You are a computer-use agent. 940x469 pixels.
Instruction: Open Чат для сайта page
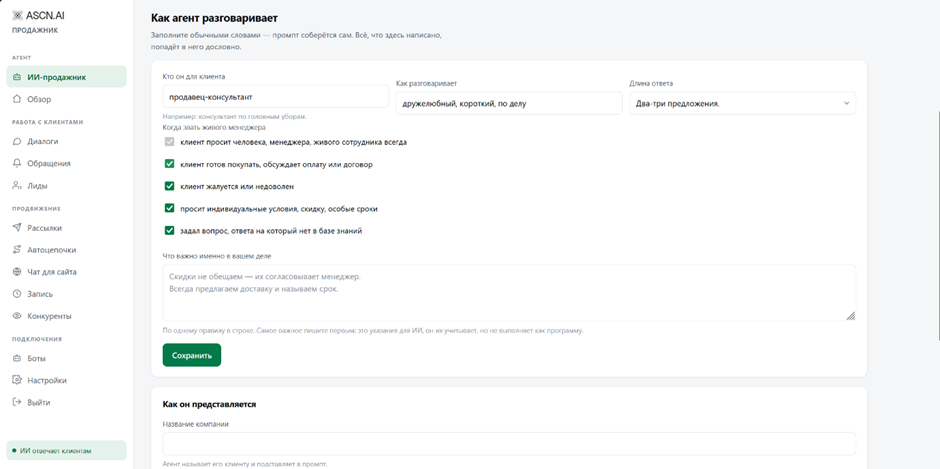[x=67, y=272]
